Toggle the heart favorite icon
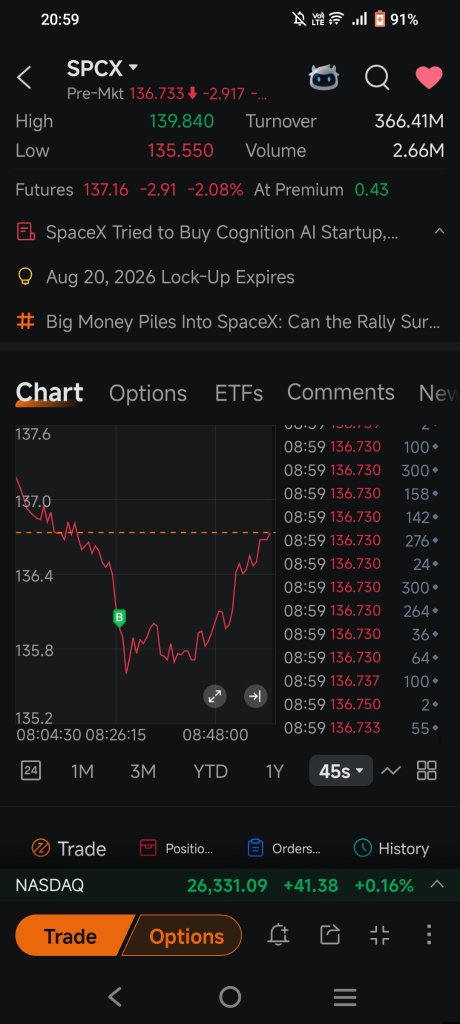This screenshot has height=1024, width=460. pyautogui.click(x=429, y=77)
